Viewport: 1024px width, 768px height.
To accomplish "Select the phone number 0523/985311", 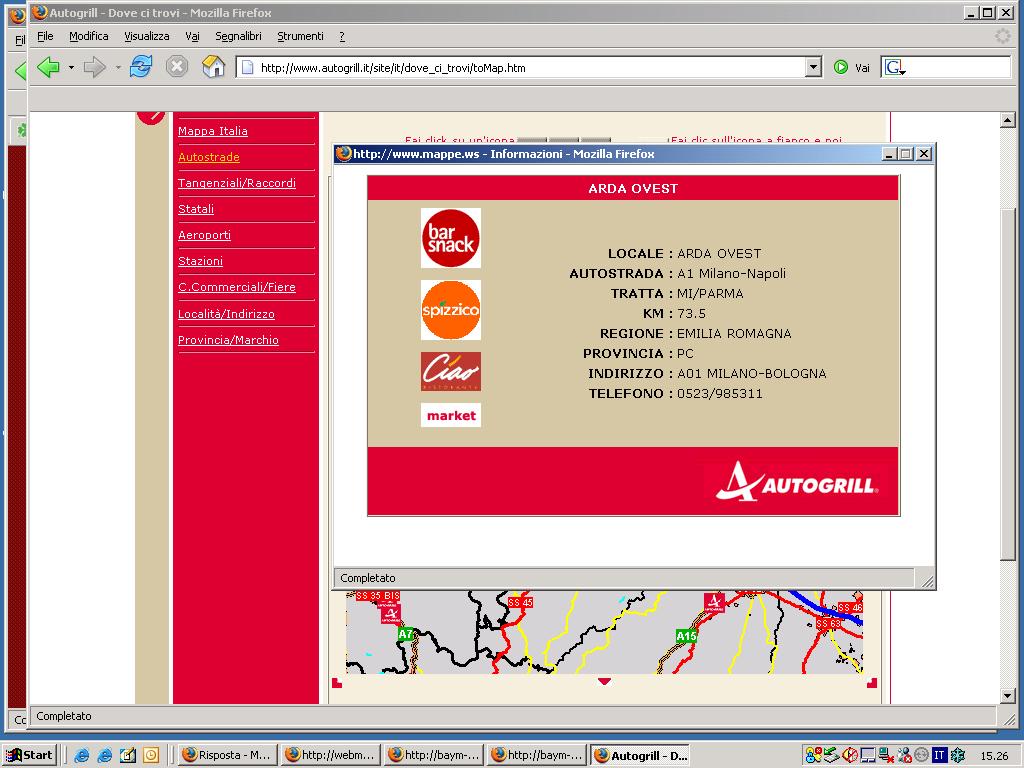I will [x=720, y=394].
